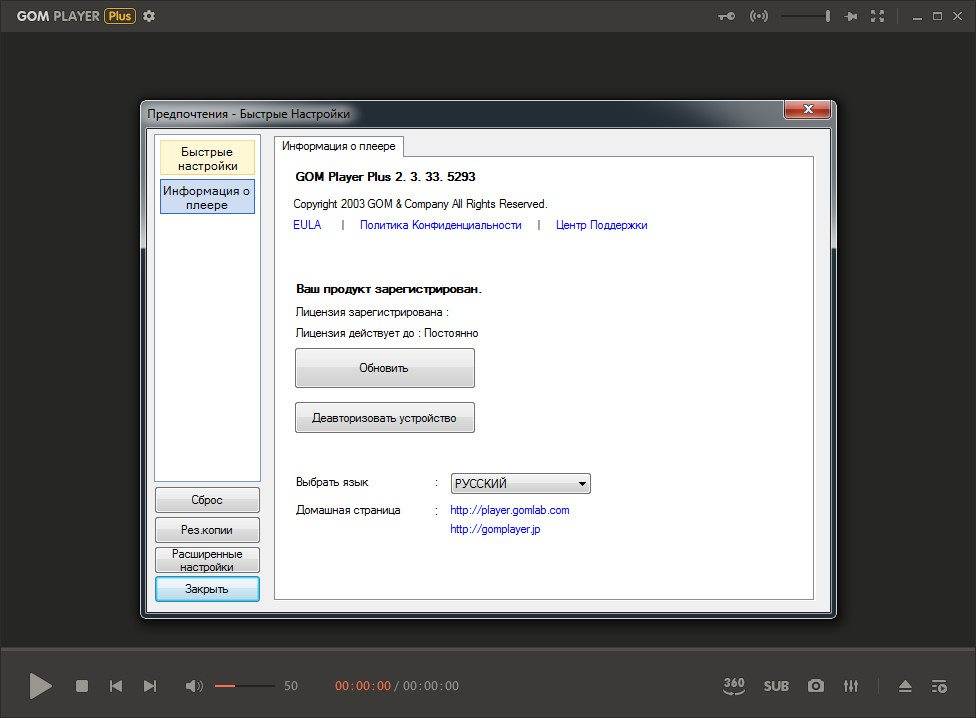Skip to previous track icon
This screenshot has height=718, width=976.
pos(116,686)
